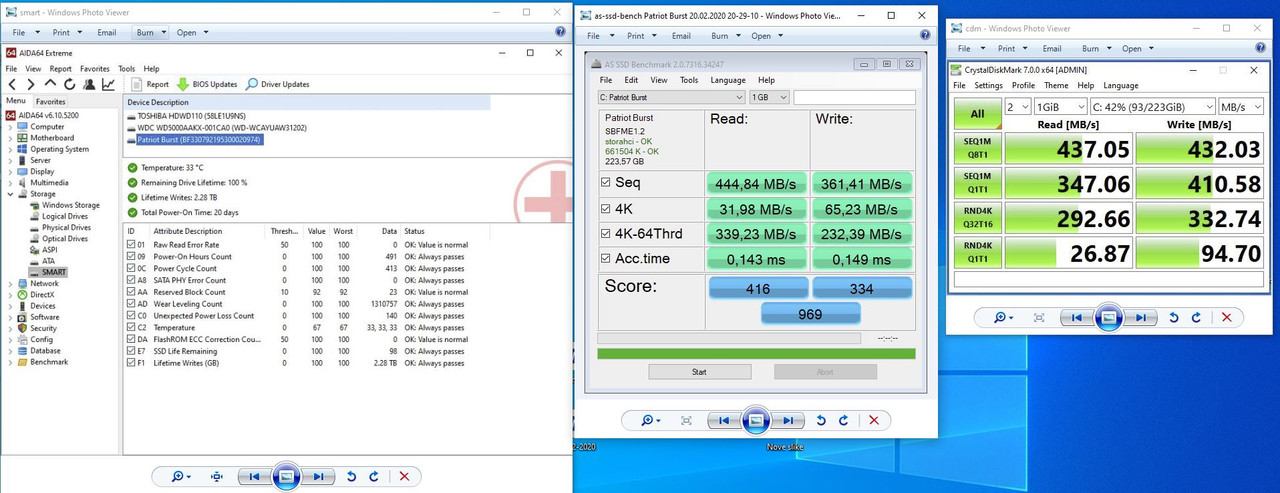Uncheck Raw Read Error Rate attribute

pyautogui.click(x=131, y=245)
